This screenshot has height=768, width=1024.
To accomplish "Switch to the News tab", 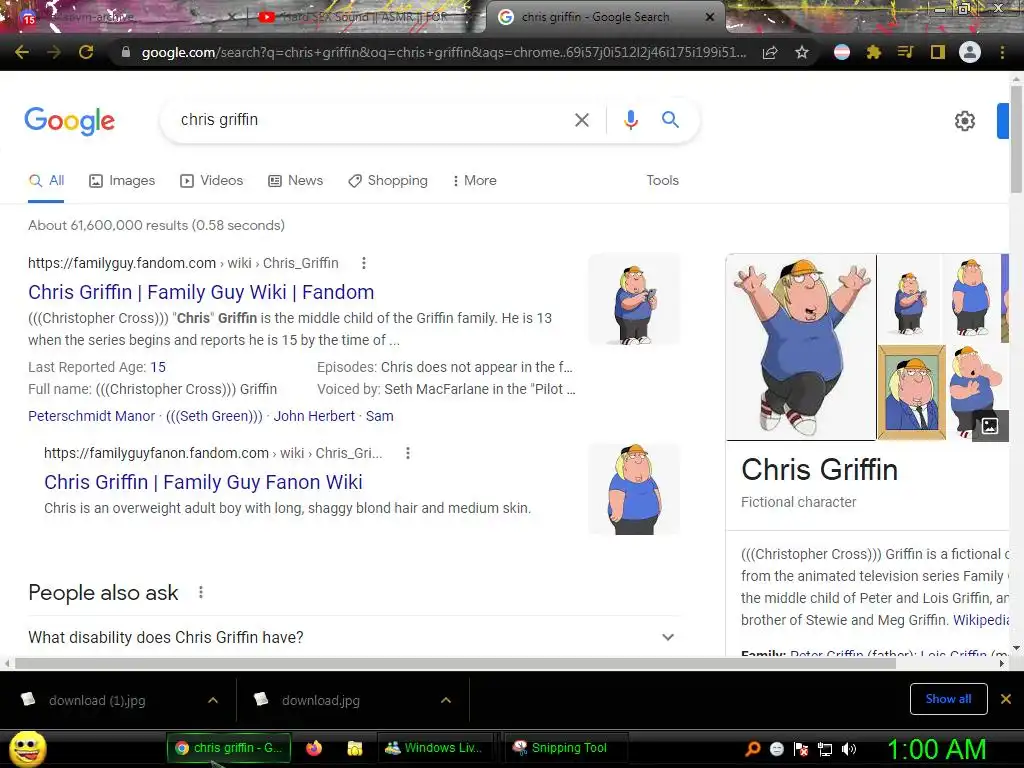I will coord(296,181).
